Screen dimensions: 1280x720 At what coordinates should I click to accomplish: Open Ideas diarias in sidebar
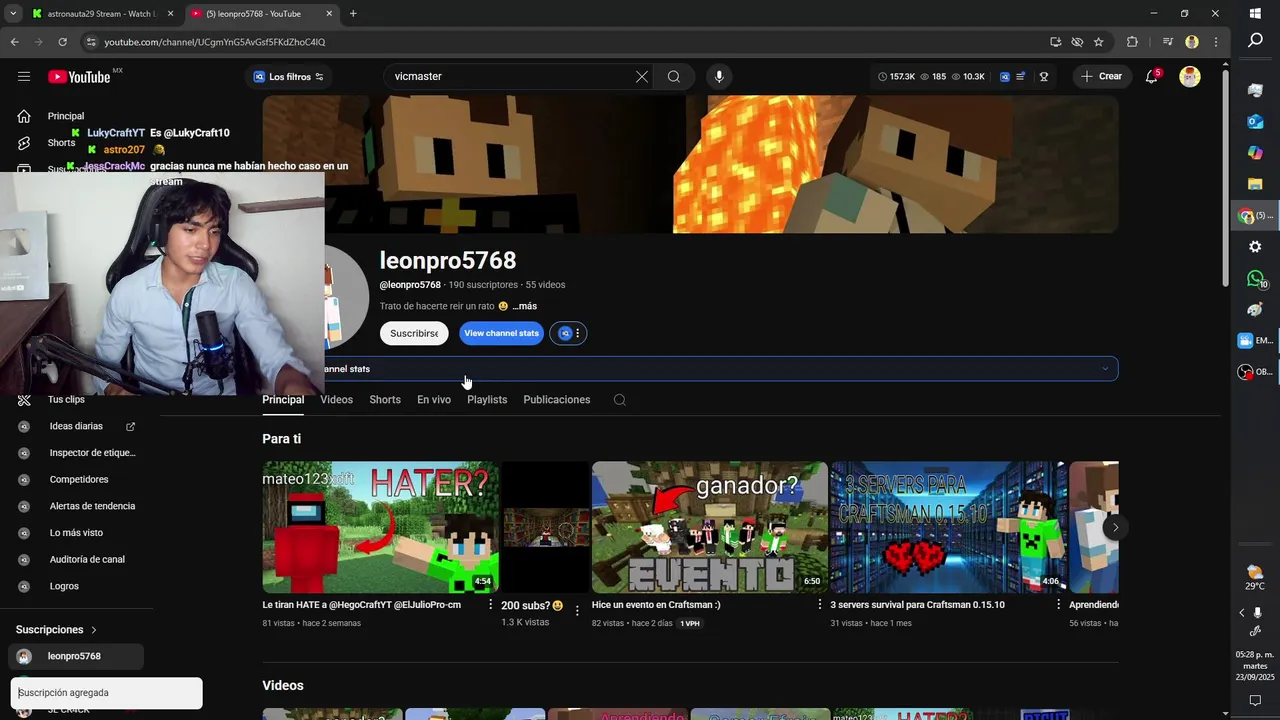pos(78,426)
